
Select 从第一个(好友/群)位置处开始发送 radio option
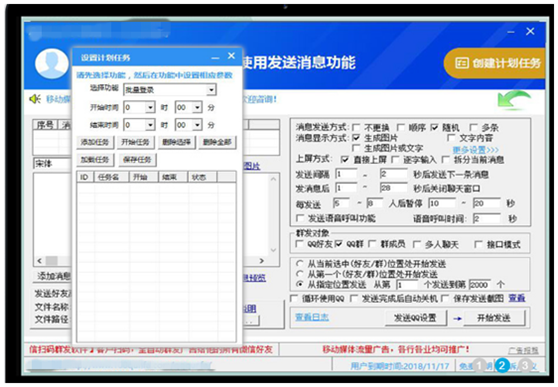tap(300, 274)
